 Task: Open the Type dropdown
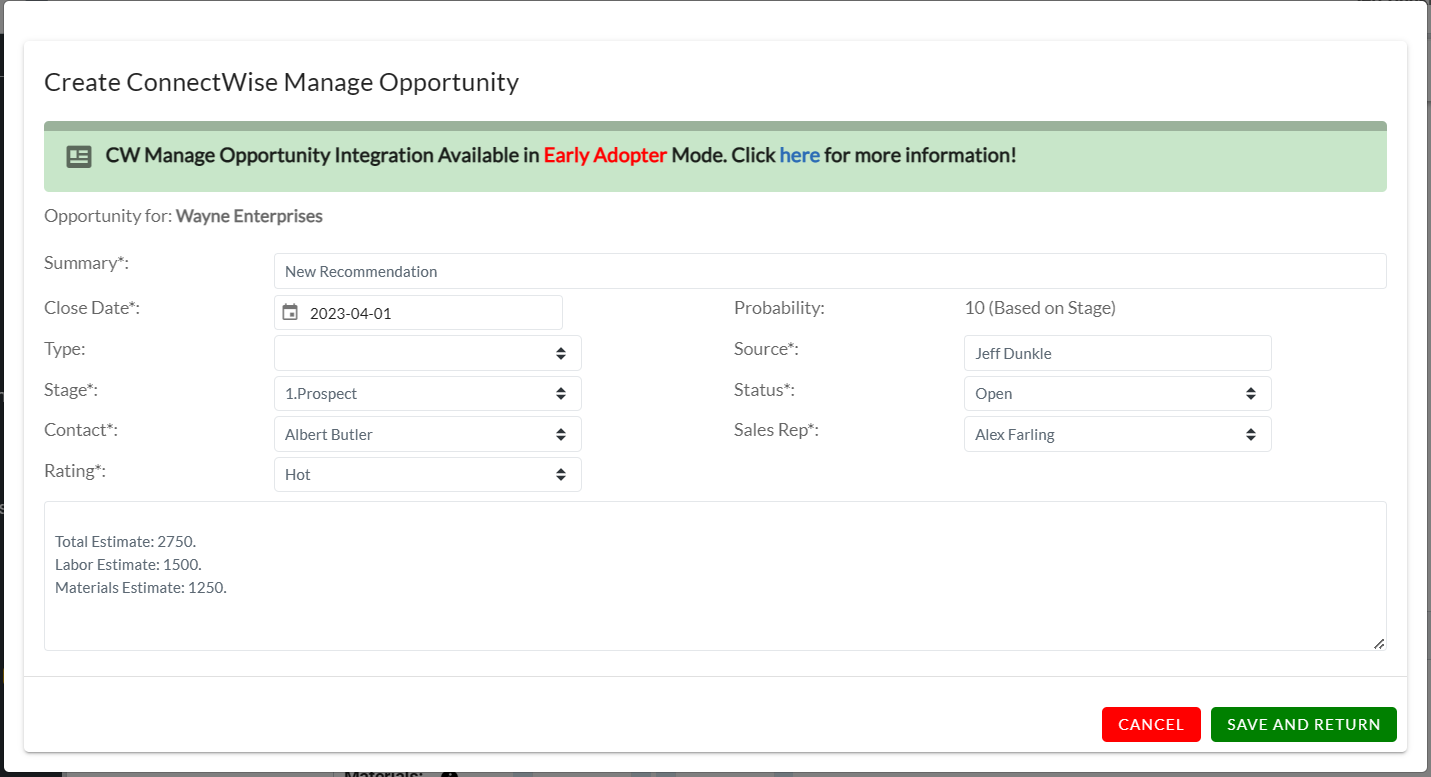(428, 353)
